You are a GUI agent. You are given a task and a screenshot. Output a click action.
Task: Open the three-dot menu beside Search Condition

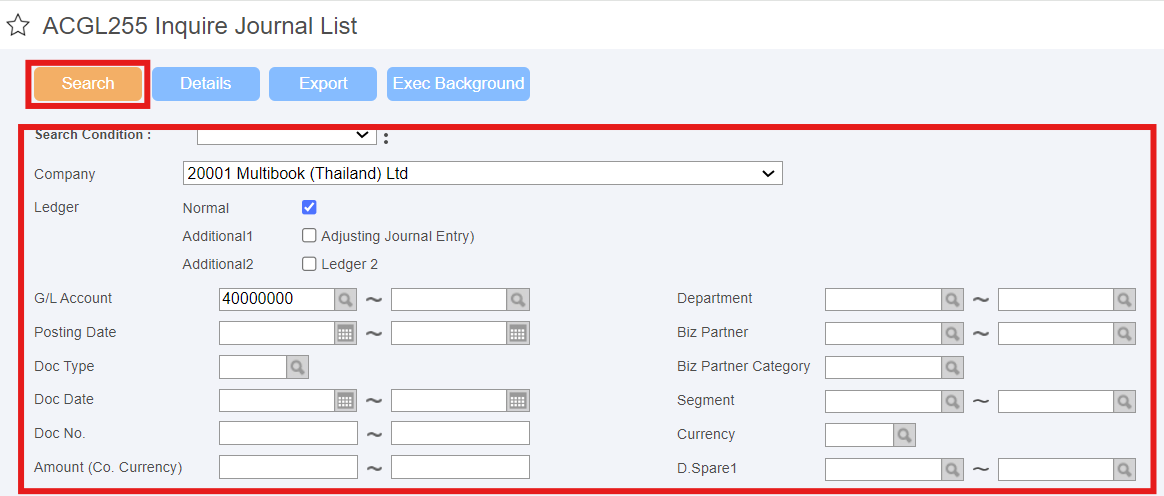[385, 137]
